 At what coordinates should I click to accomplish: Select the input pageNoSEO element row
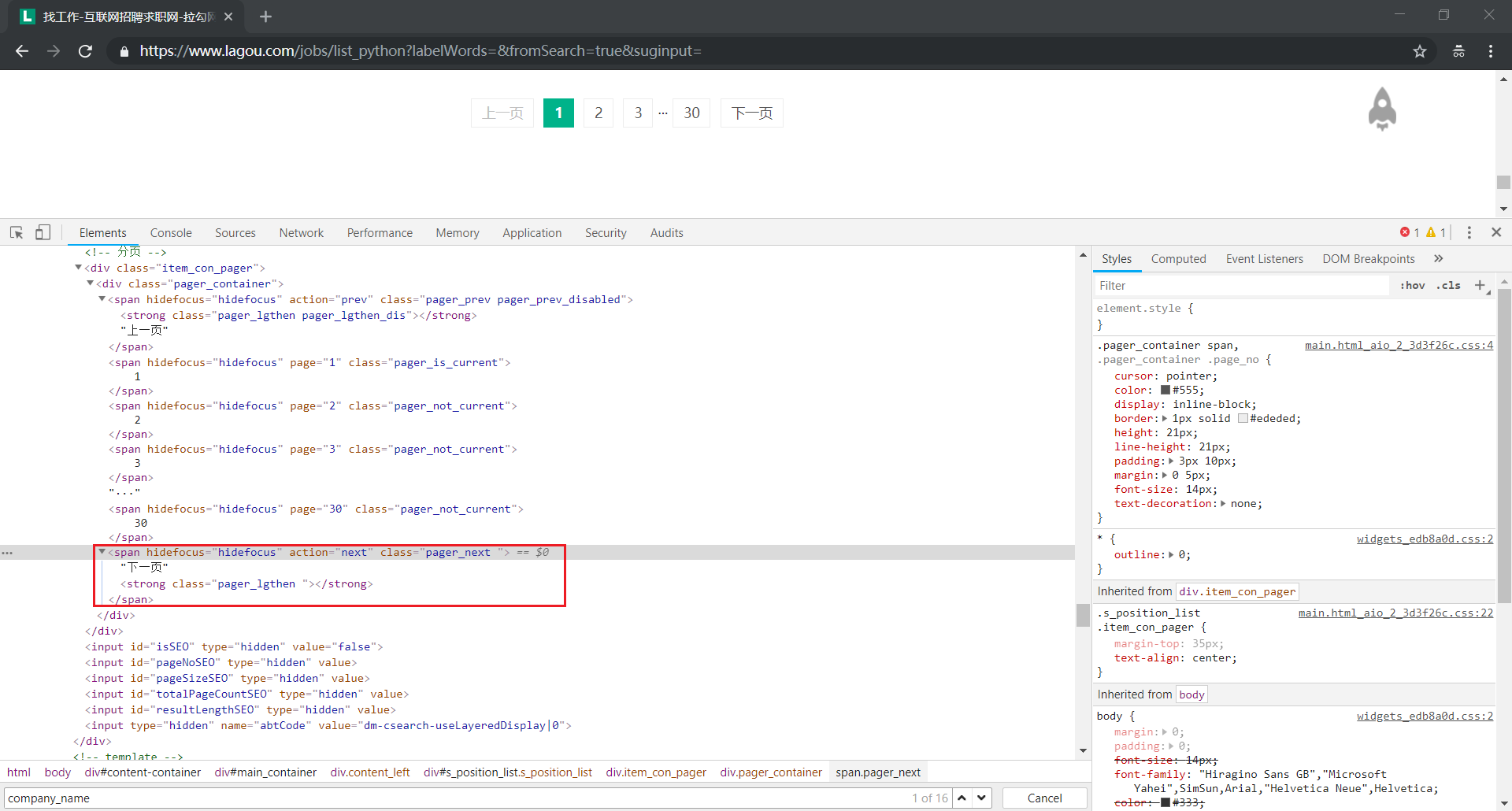click(220, 662)
